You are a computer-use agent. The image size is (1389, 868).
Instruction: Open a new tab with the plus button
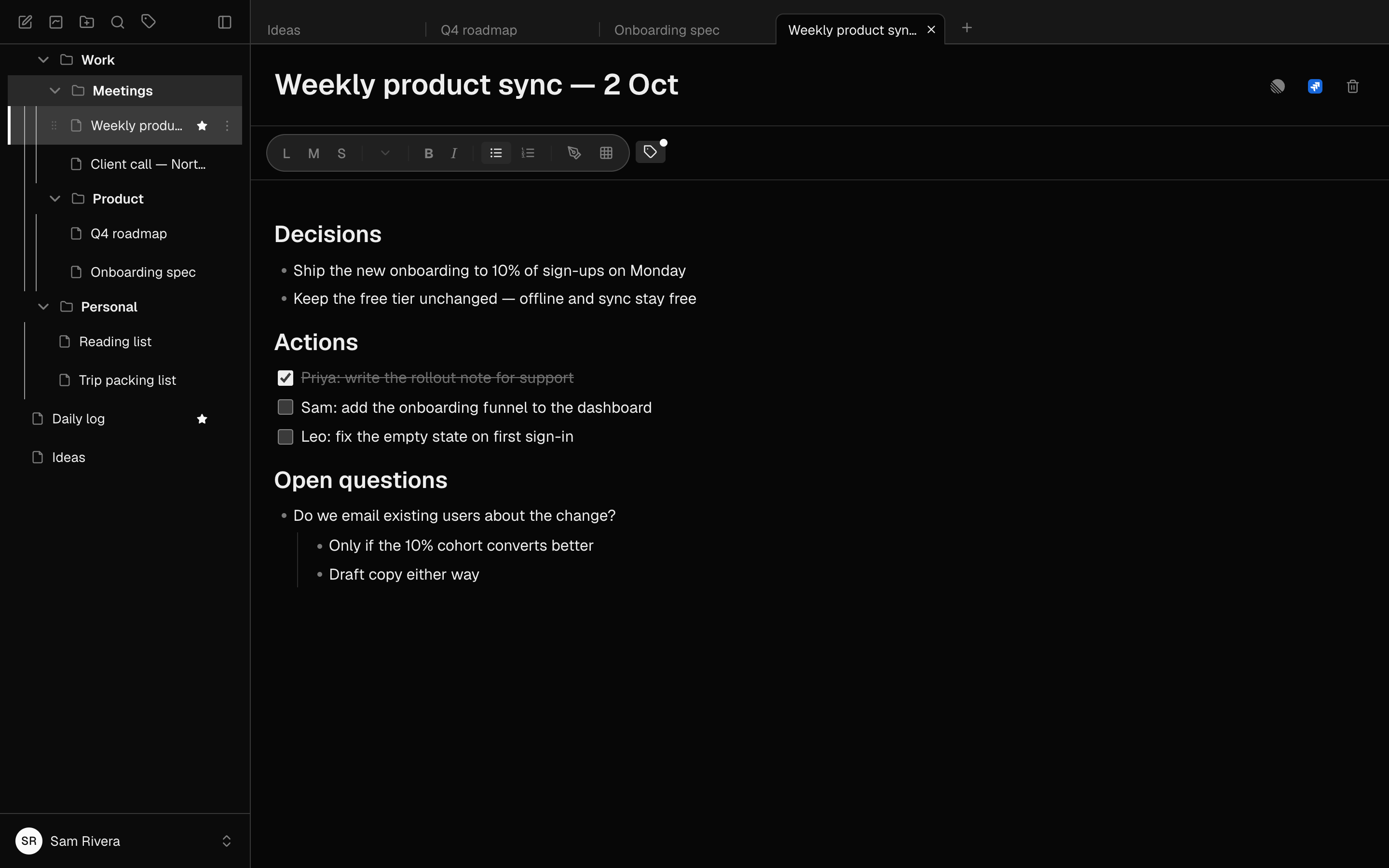(967, 27)
